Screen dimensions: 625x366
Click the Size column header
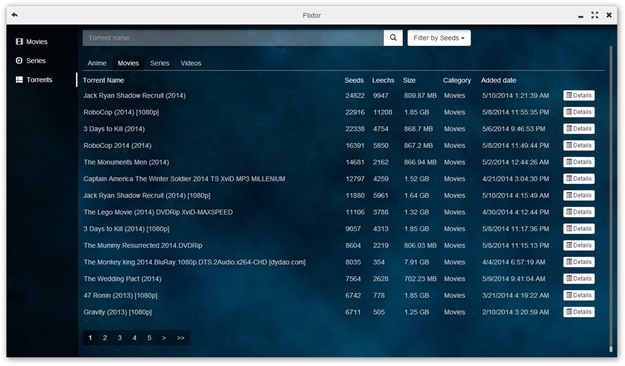409,80
